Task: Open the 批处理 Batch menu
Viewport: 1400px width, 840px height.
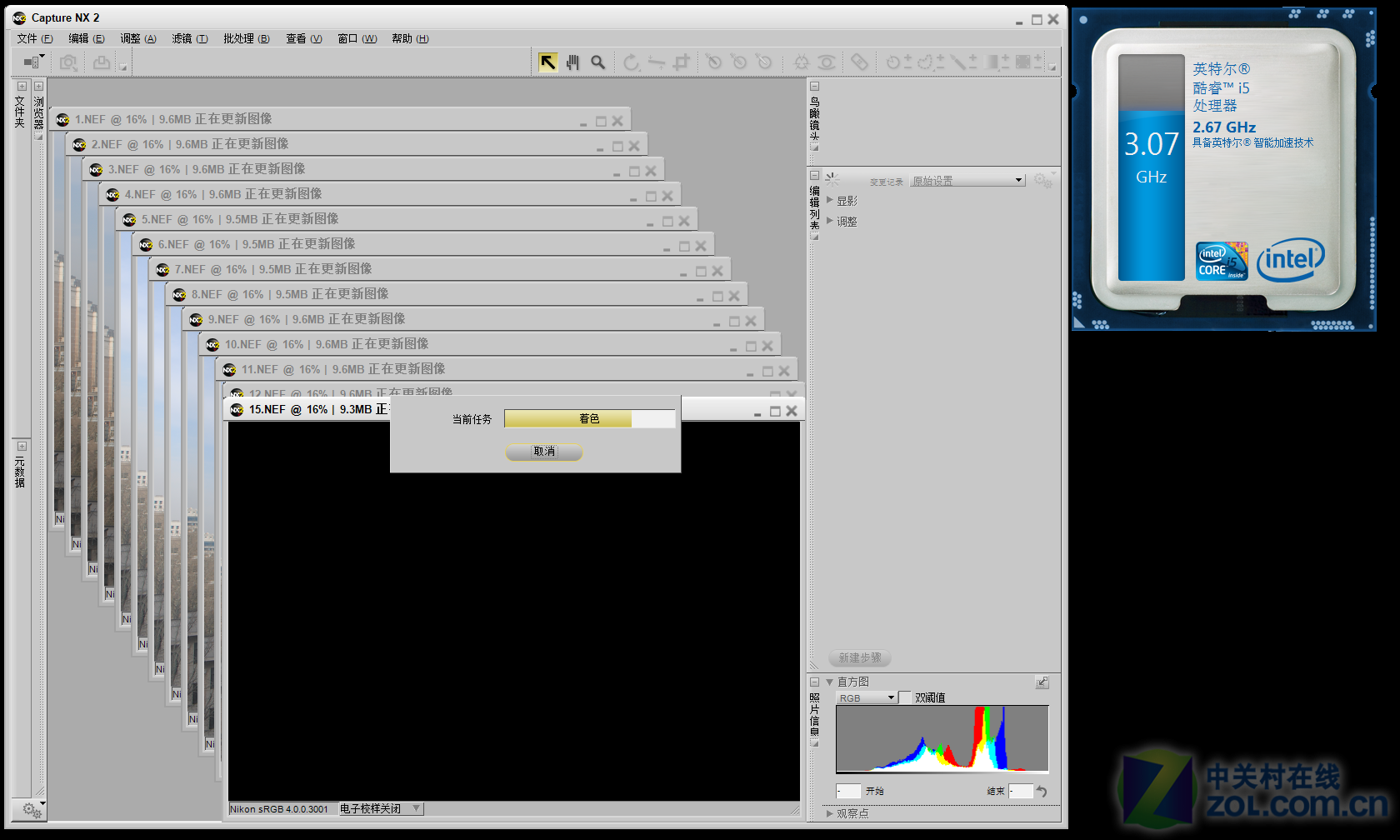Action: pyautogui.click(x=247, y=38)
